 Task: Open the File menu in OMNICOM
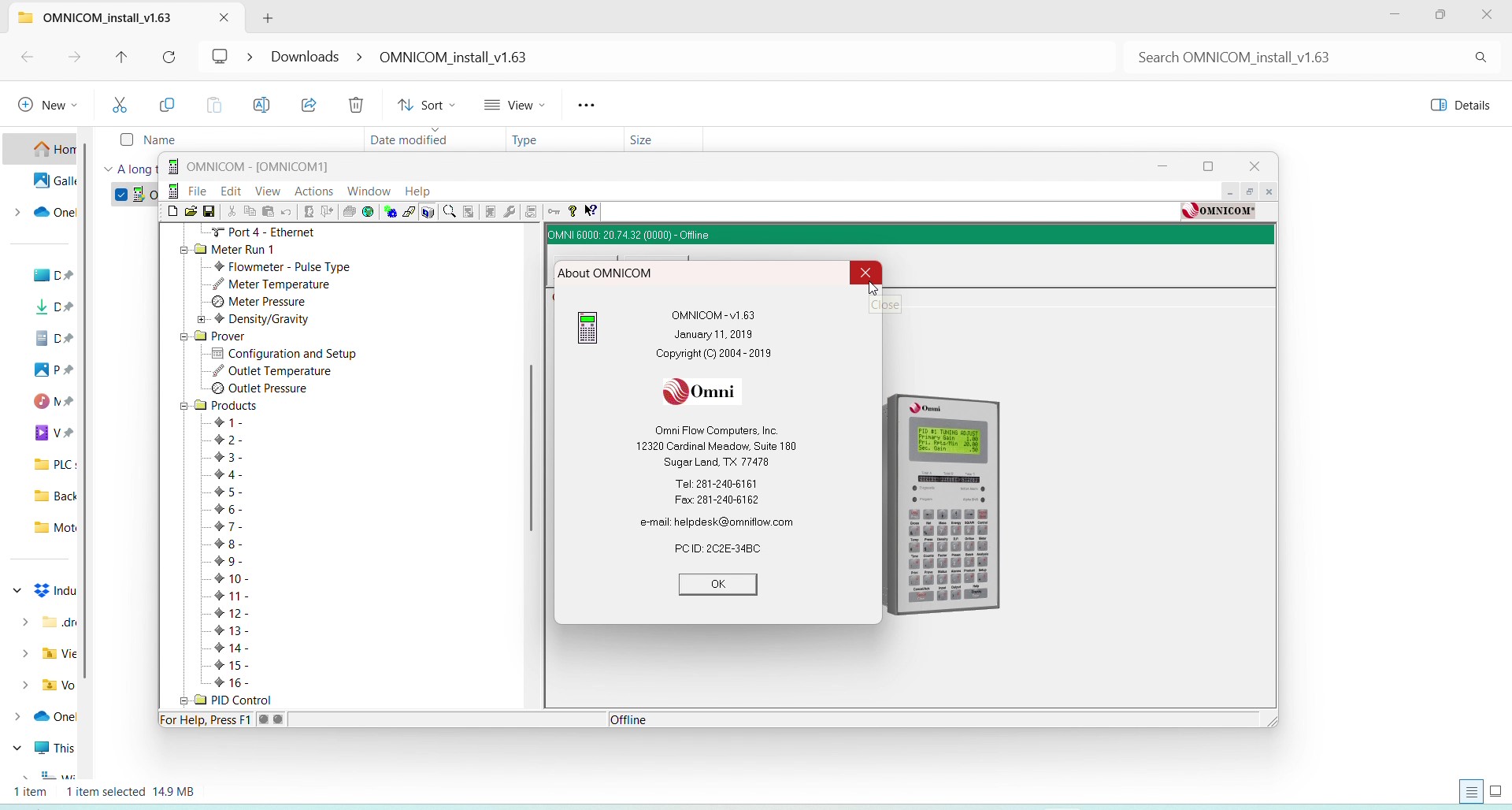point(198,191)
